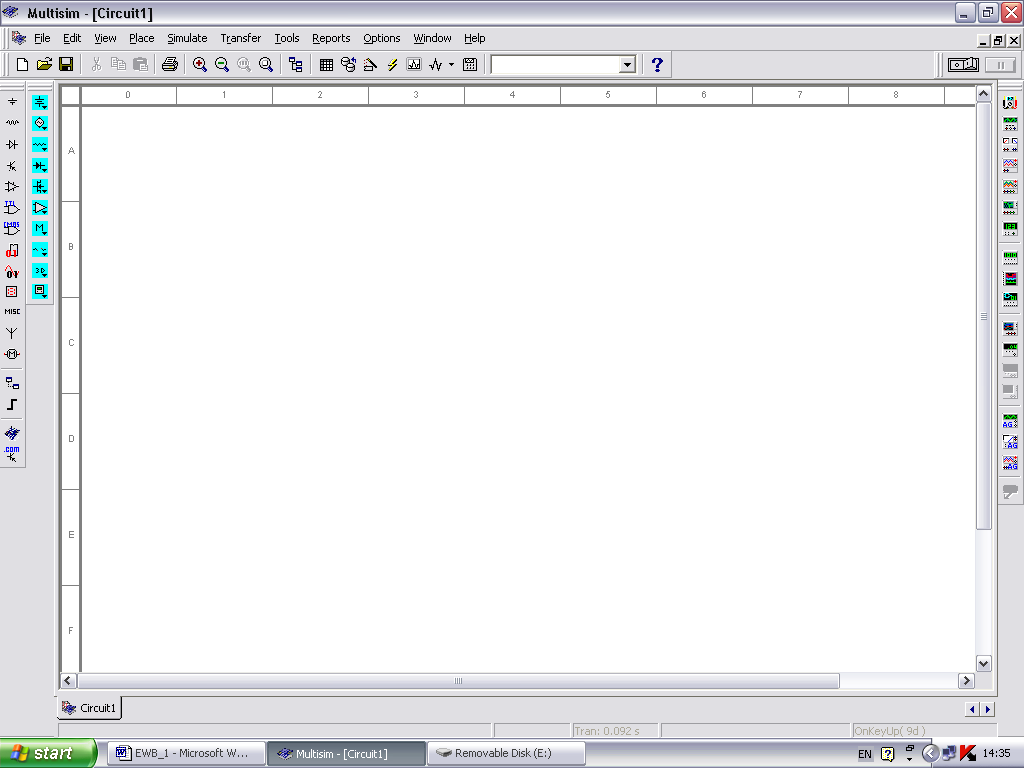Print the circuit
This screenshot has height=768, width=1024.
tap(170, 64)
